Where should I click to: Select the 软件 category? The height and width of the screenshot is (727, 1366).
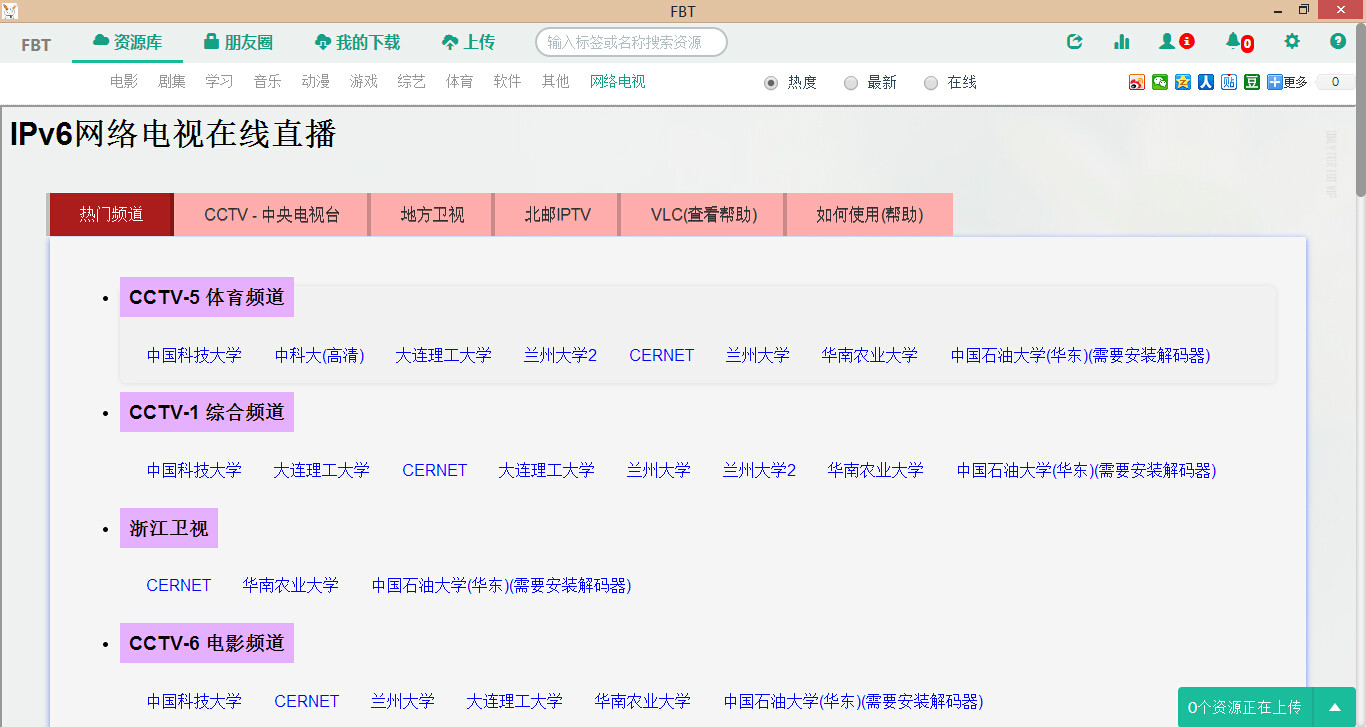pyautogui.click(x=508, y=82)
